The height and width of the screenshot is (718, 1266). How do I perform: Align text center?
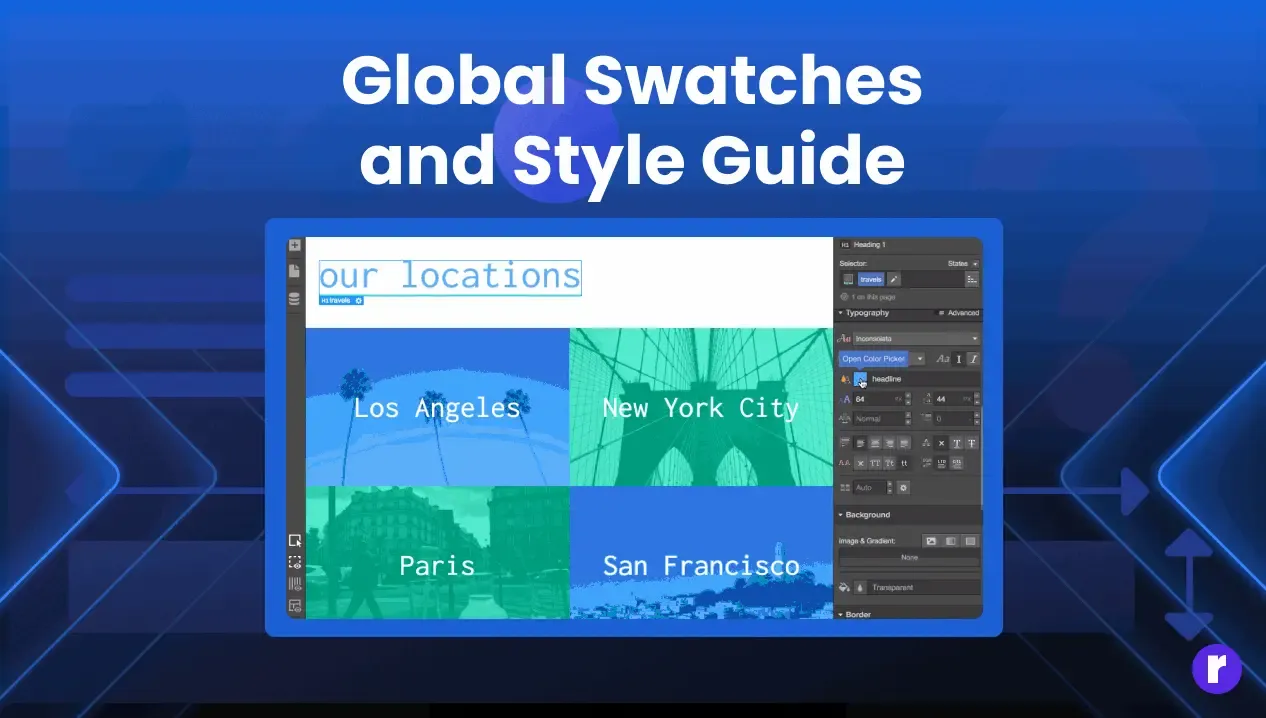point(875,443)
